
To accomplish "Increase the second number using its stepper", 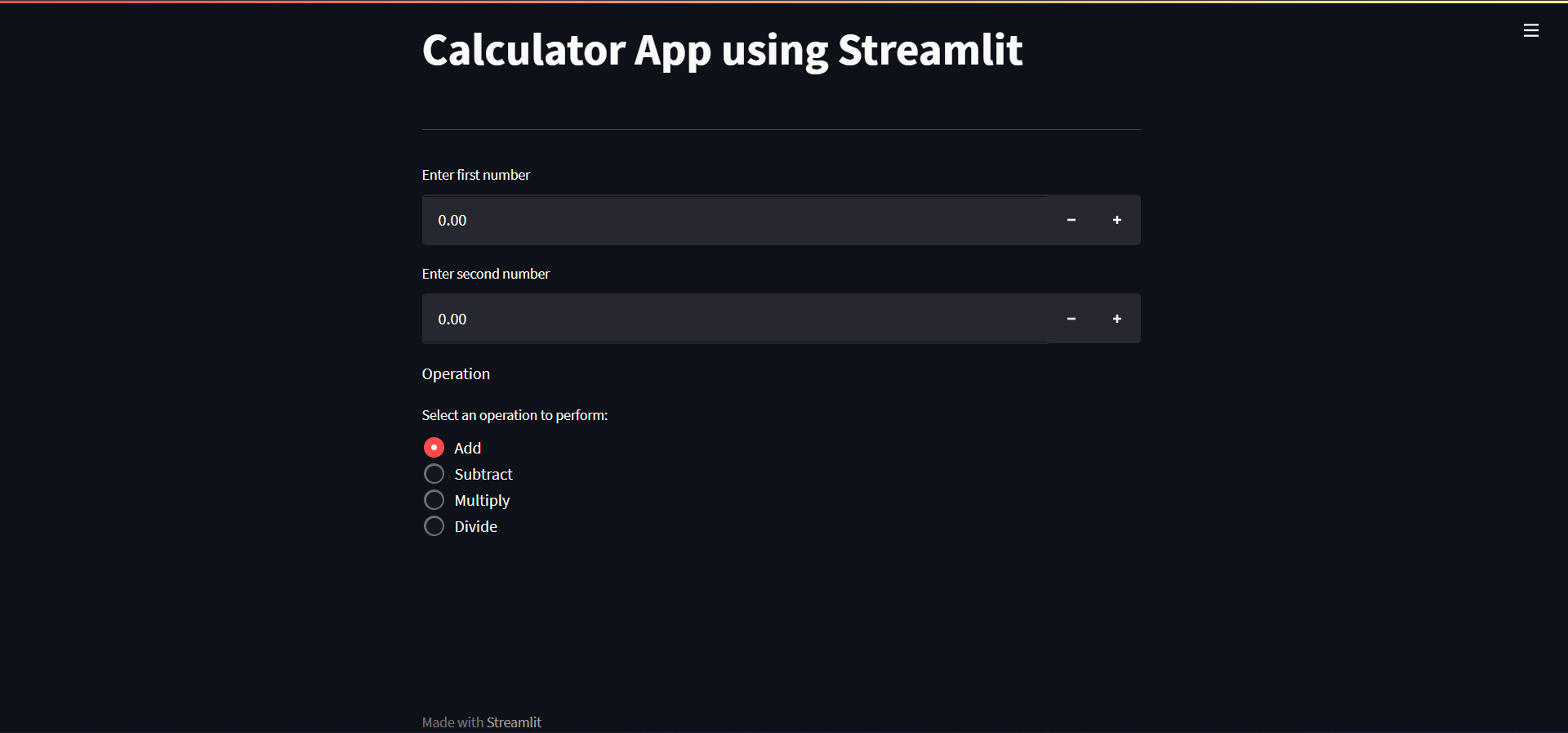I will 1117,319.
